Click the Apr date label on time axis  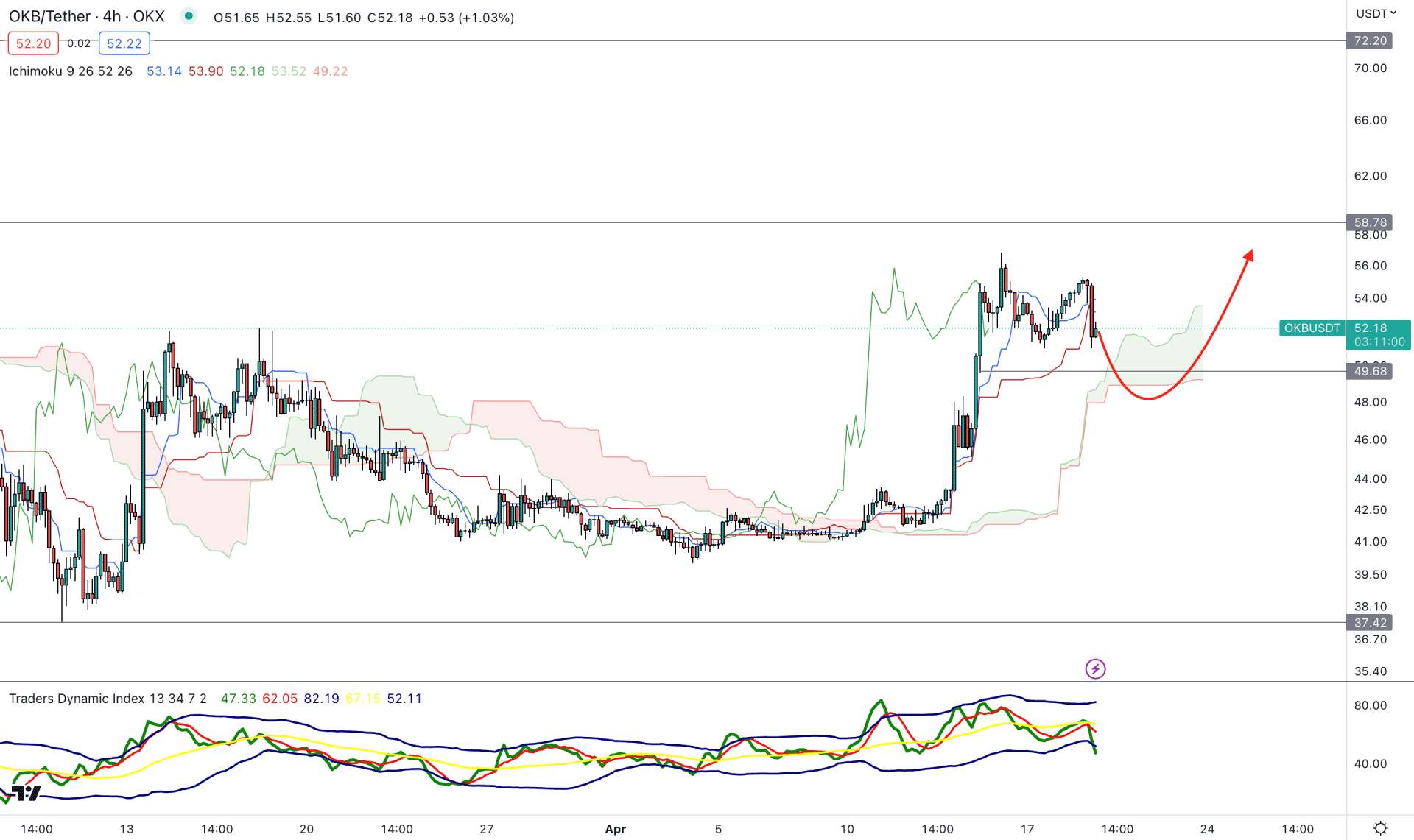point(615,829)
